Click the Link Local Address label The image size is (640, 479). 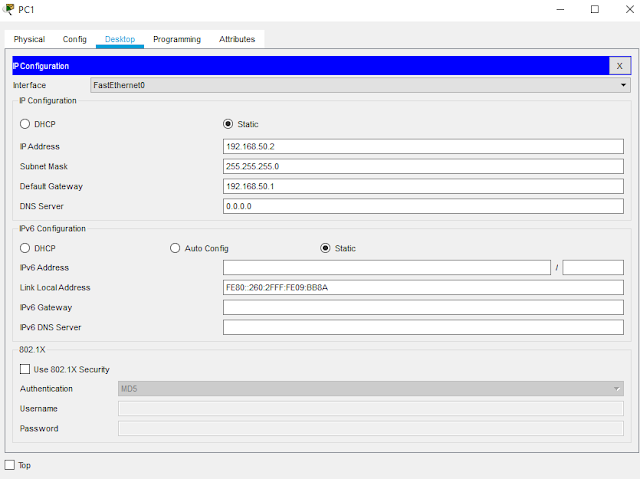pos(55,288)
